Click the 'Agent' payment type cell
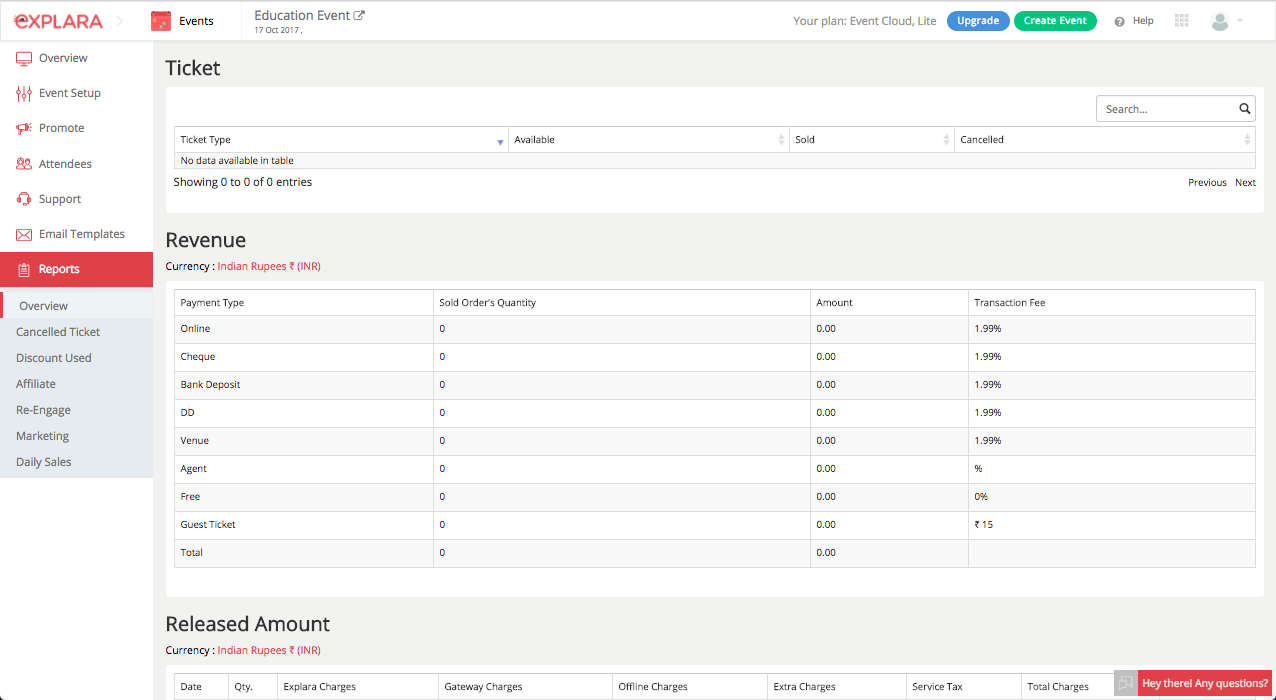Screen dimensions: 1276x700 pos(304,469)
